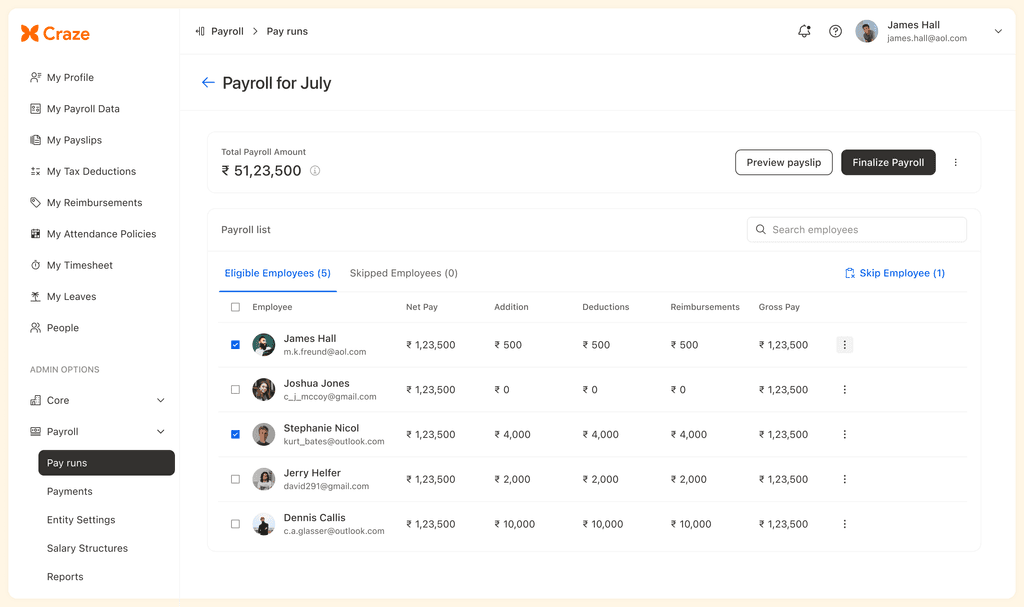The height and width of the screenshot is (607, 1024).
Task: Click the My Tax Deductions icon
Action: (x=35, y=171)
